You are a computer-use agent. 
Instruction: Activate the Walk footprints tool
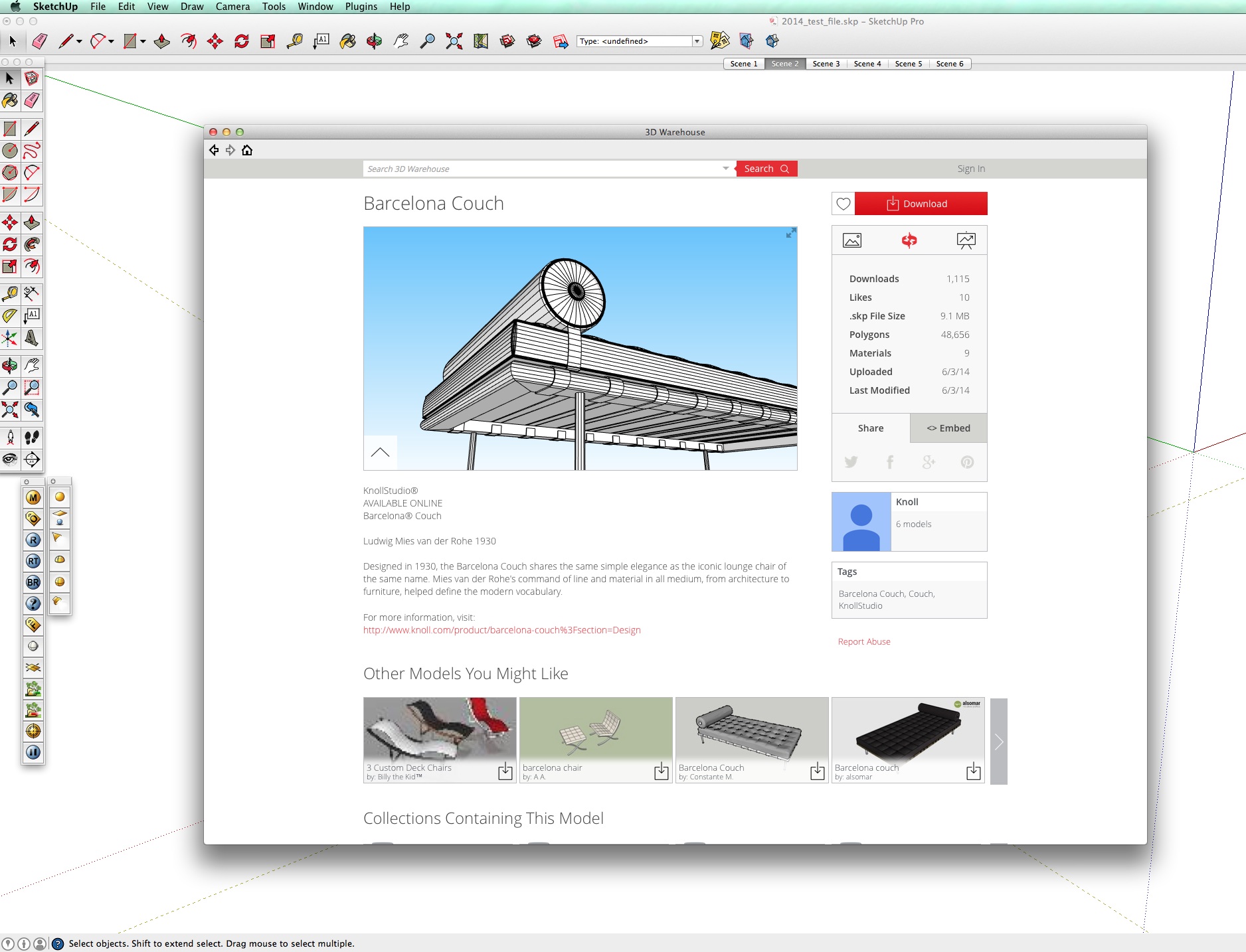pos(32,437)
